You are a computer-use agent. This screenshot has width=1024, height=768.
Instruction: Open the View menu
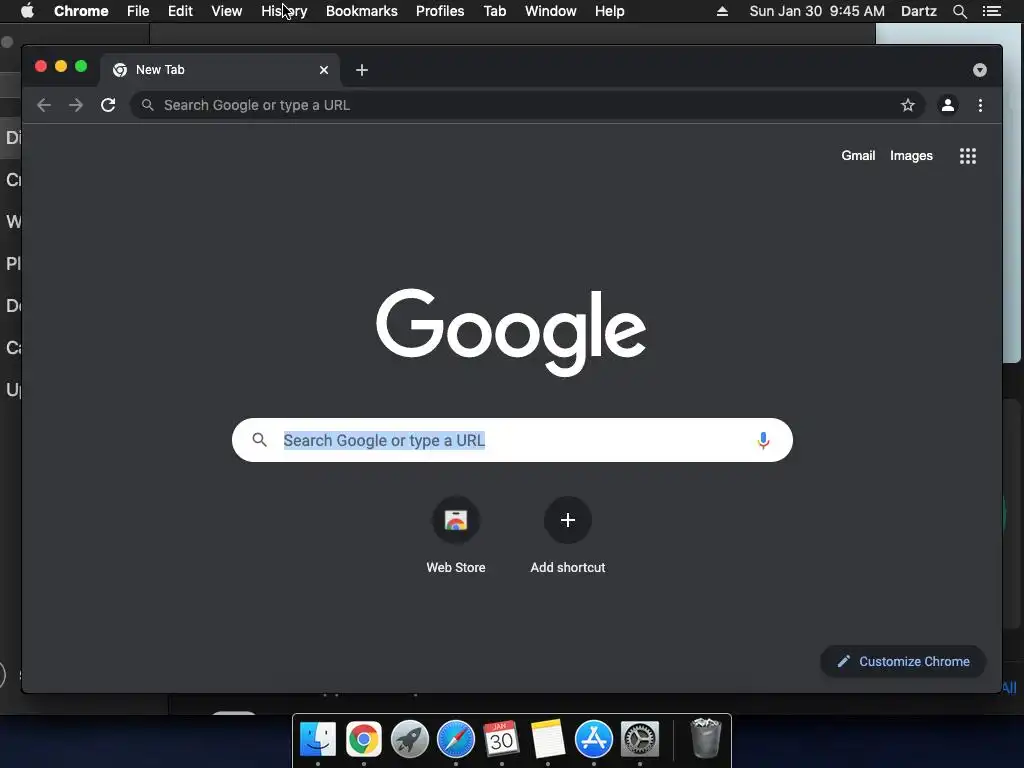click(227, 11)
